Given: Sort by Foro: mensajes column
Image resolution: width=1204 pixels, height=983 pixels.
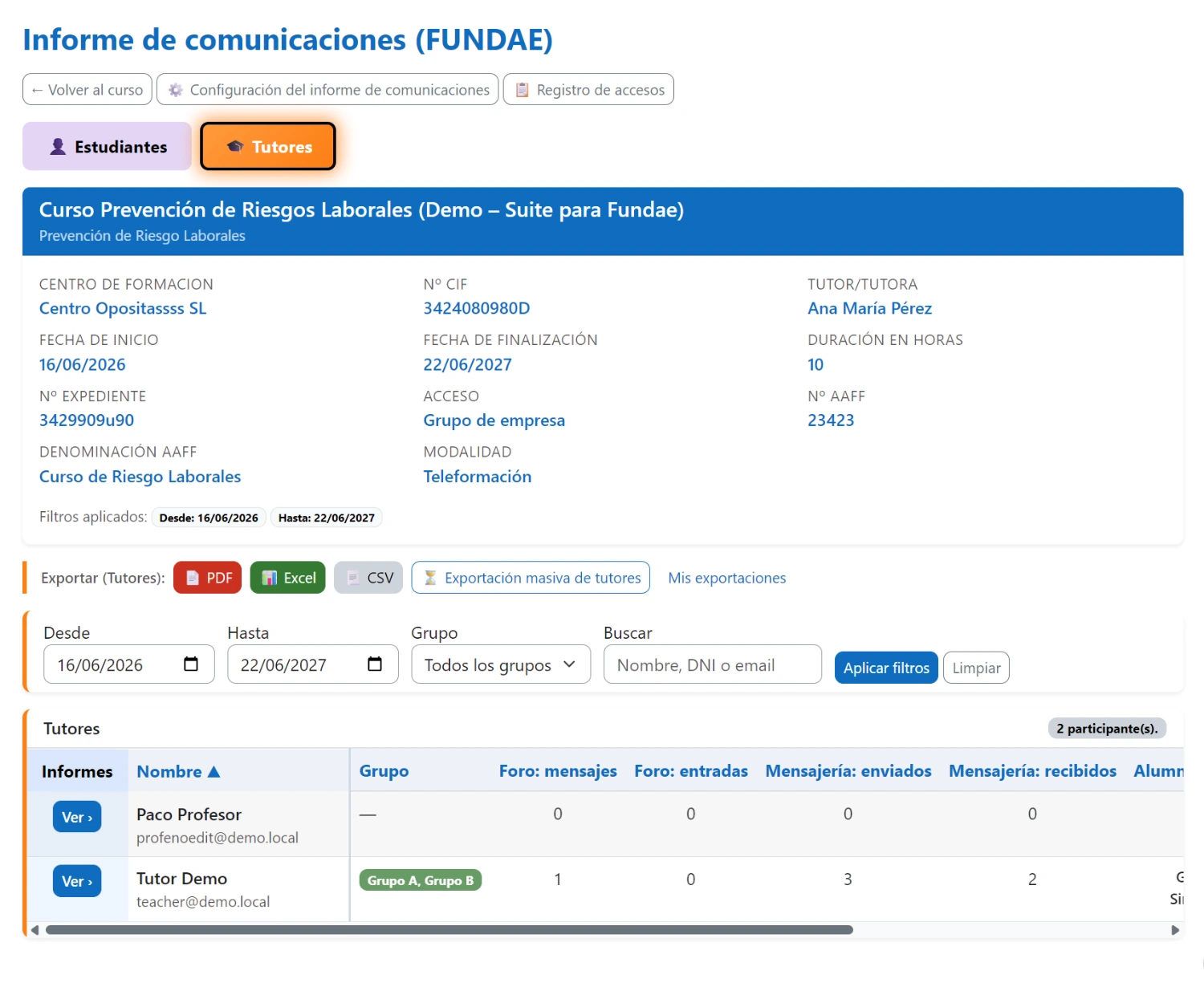Looking at the screenshot, I should [x=558, y=771].
